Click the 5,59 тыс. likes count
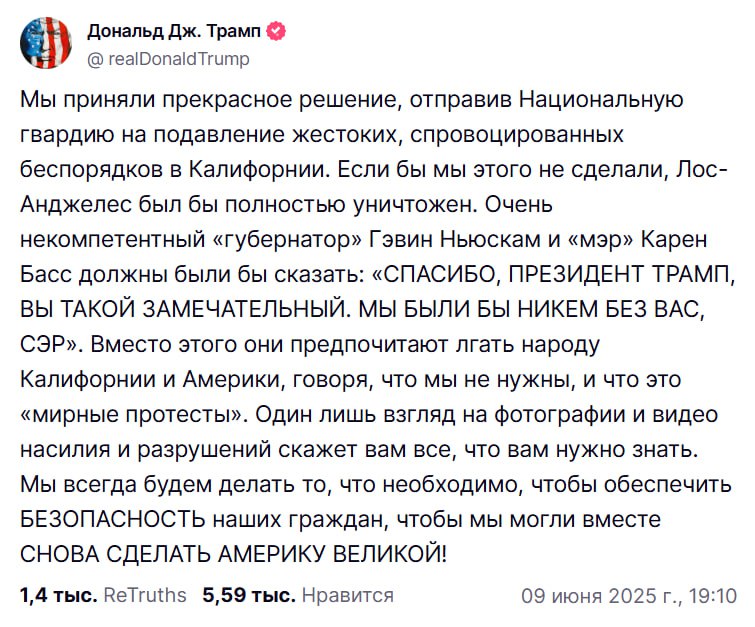 [249, 595]
